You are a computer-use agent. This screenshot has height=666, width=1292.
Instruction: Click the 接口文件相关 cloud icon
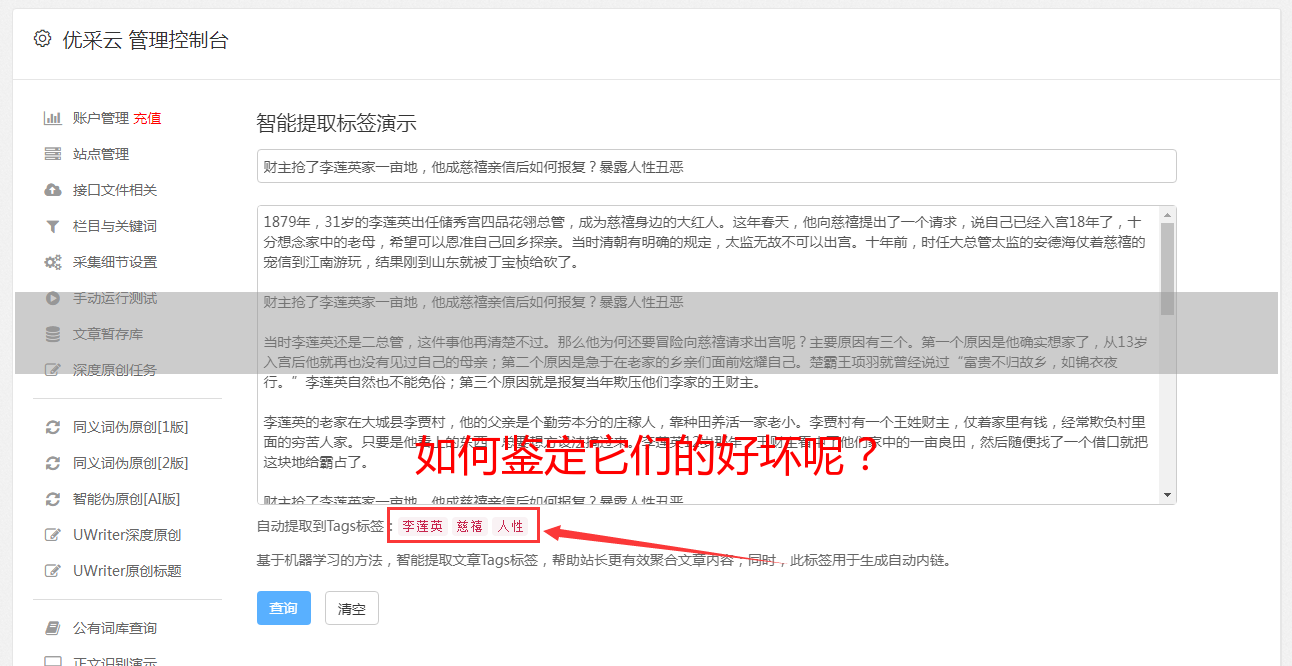(x=53, y=190)
